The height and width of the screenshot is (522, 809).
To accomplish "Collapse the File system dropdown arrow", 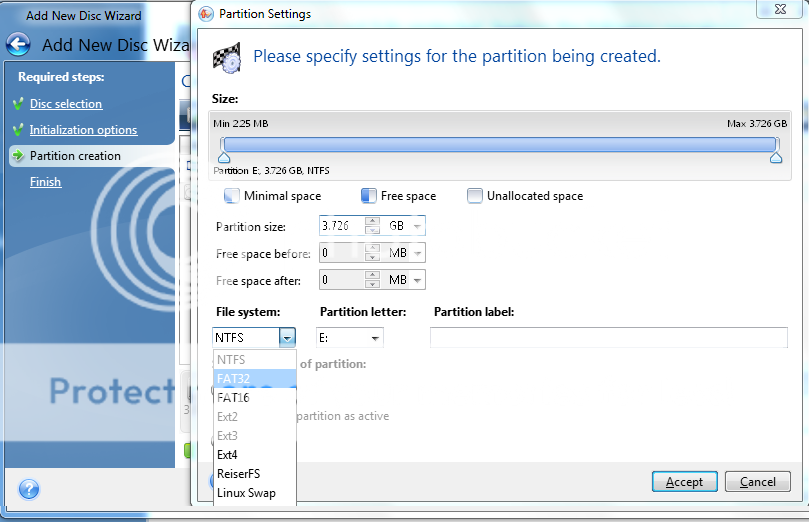I will [287, 338].
